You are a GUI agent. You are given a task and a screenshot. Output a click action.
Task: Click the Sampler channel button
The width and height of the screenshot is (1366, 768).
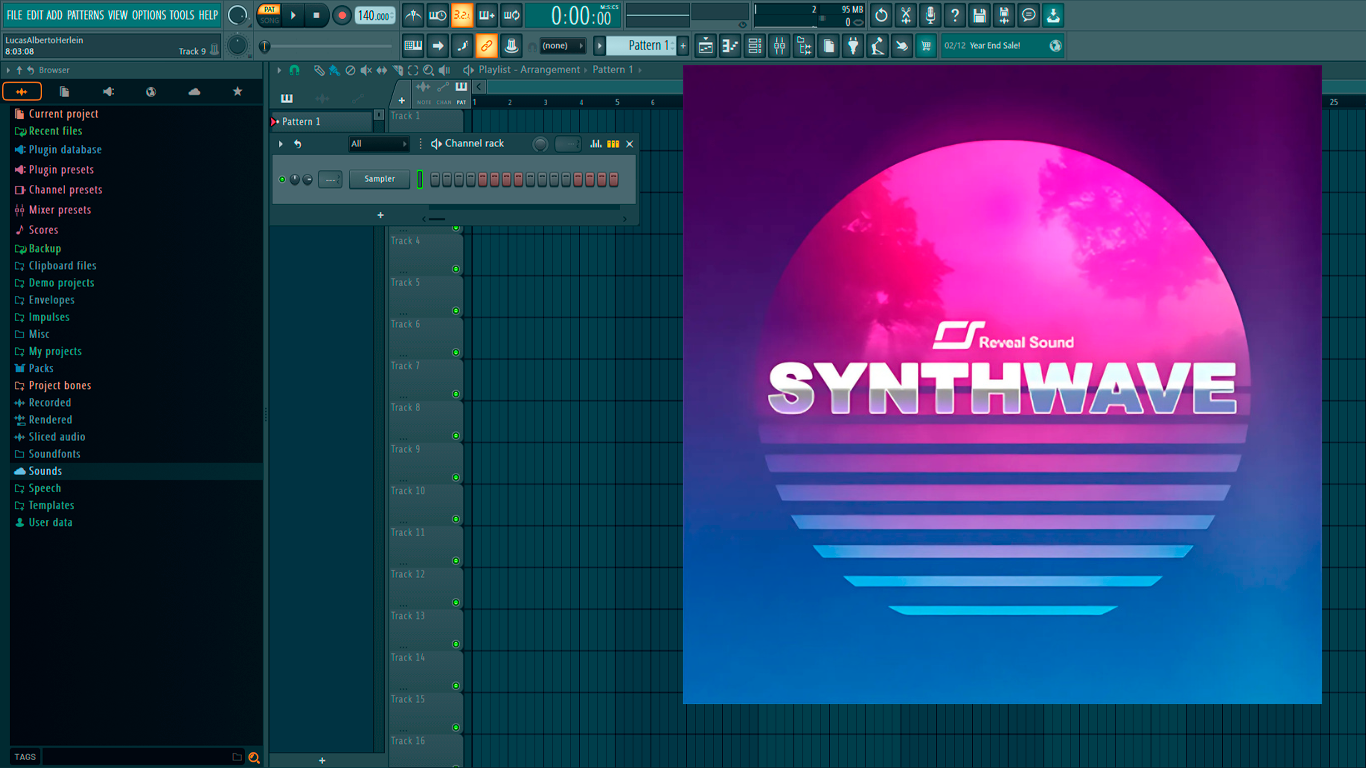379,179
